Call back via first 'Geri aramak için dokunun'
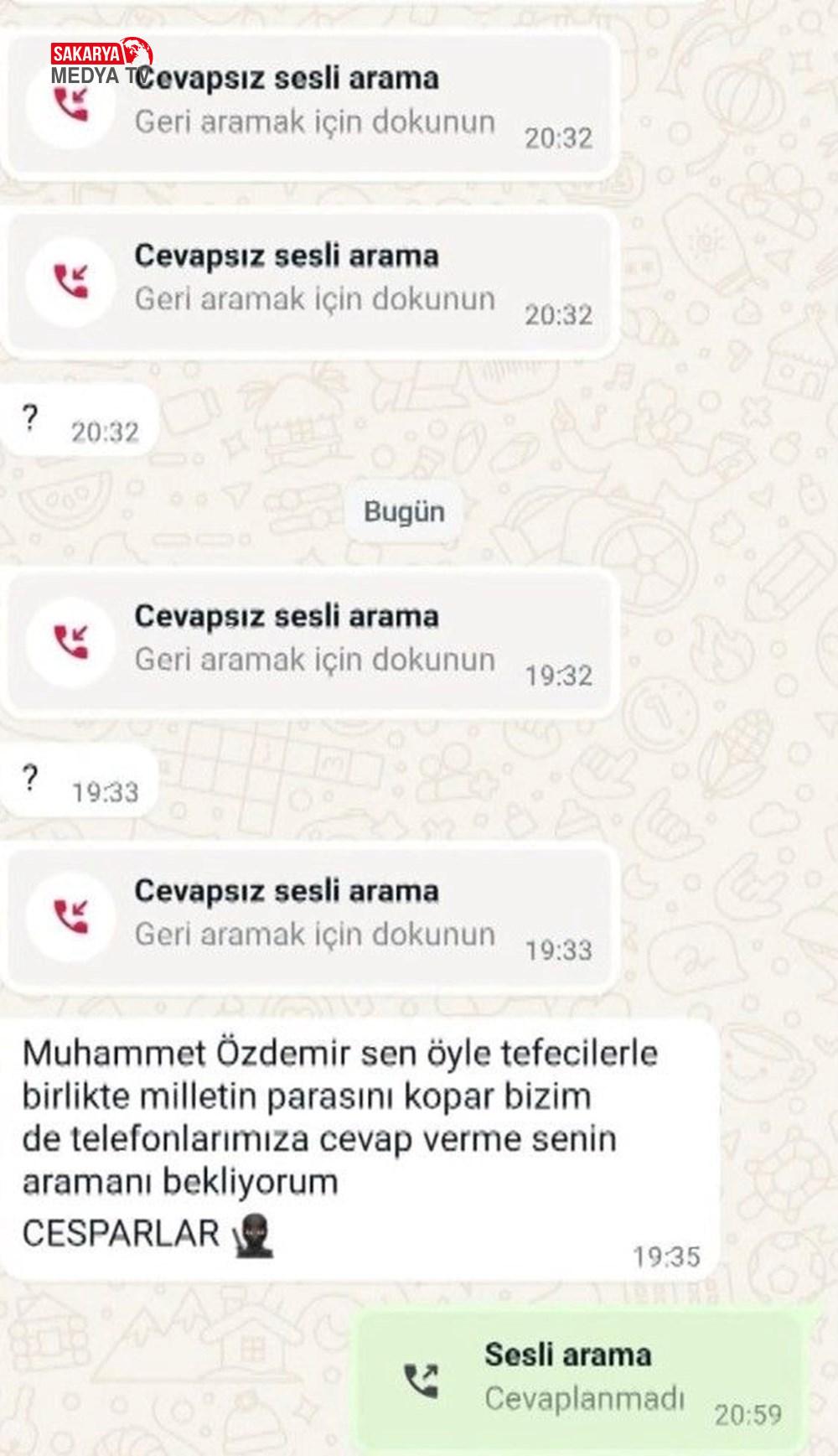The height and width of the screenshot is (1456, 838). pos(312,104)
